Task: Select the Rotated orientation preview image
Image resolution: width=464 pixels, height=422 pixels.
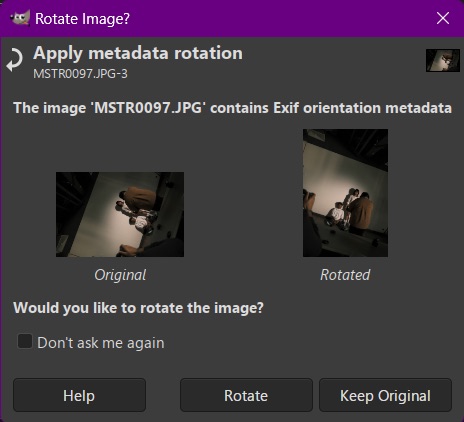Action: 345,193
